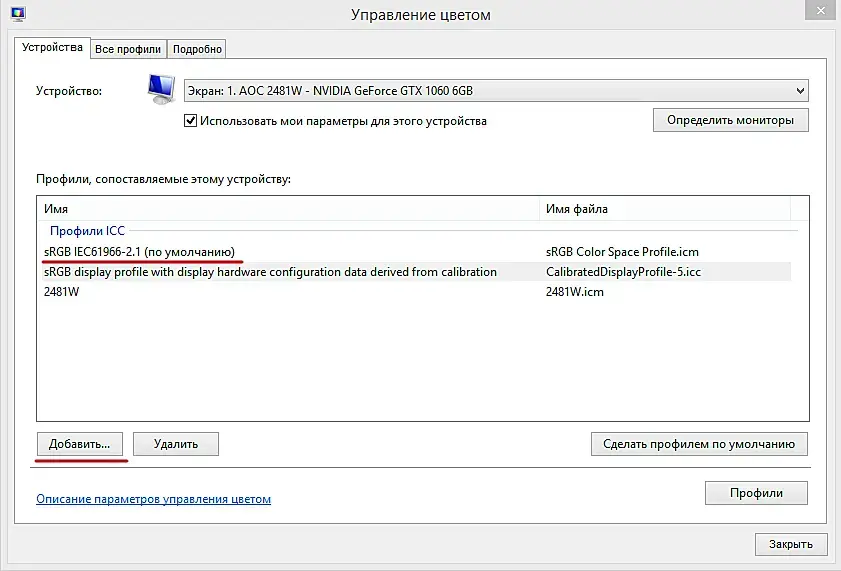Screen dimensions: 841x571
Task: Open the Все профили tab
Action: tap(128, 49)
